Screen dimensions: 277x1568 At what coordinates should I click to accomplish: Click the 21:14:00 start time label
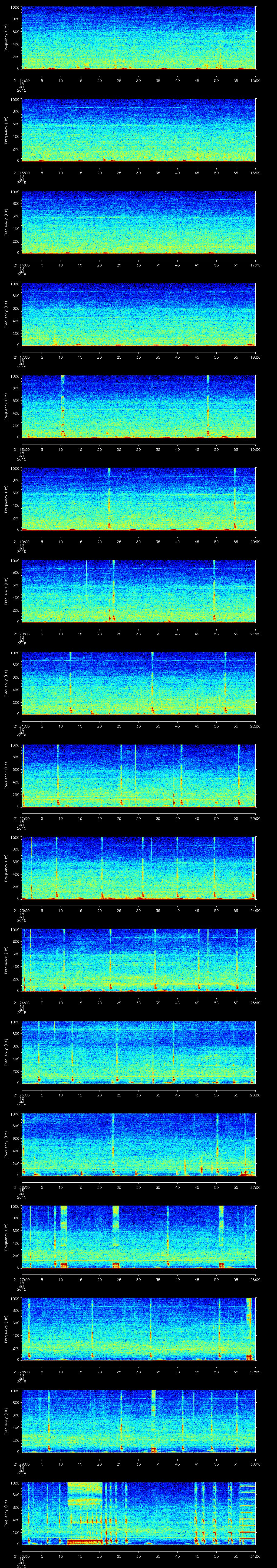pos(21,80)
